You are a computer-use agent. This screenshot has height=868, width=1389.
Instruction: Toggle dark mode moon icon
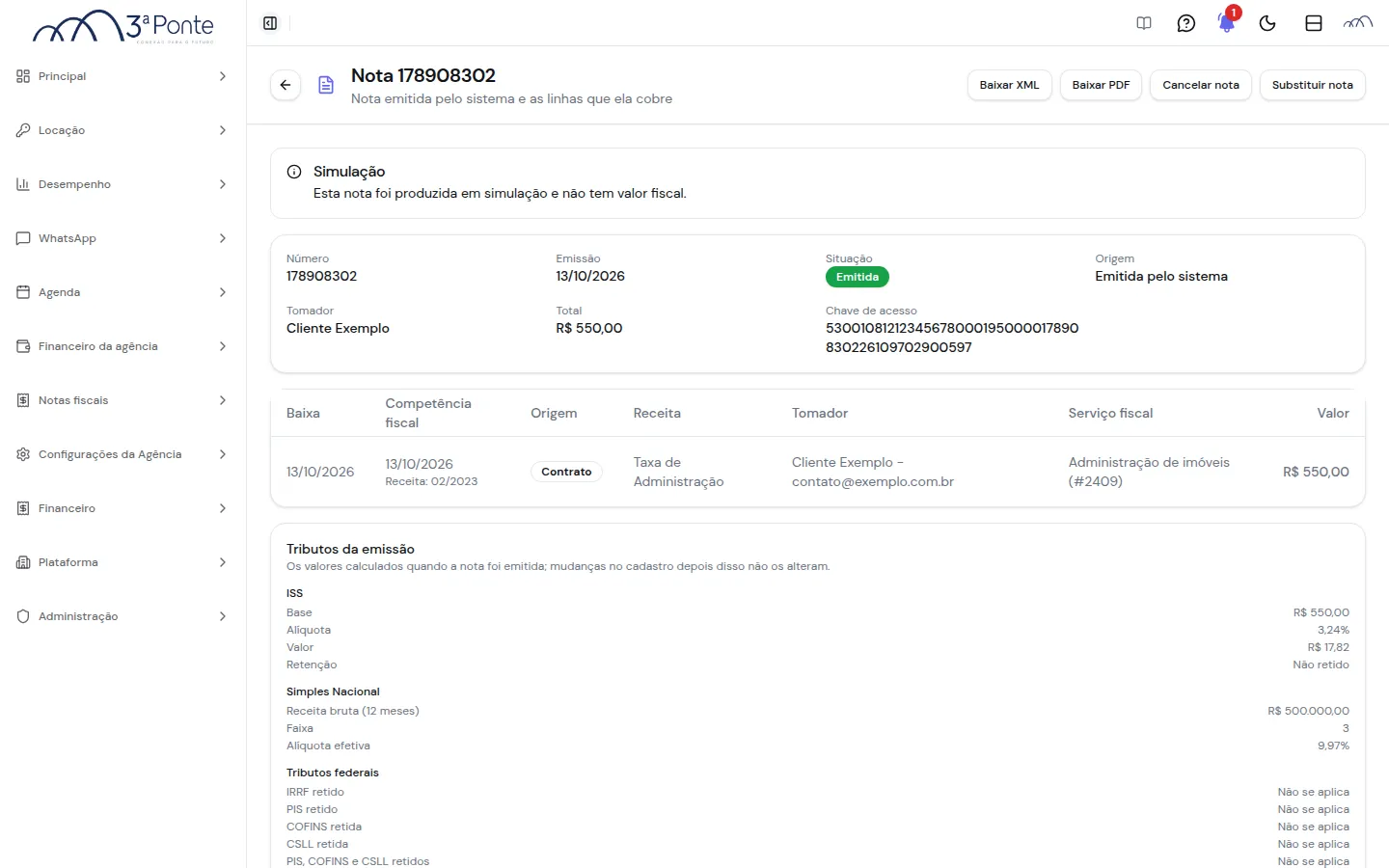[1267, 23]
